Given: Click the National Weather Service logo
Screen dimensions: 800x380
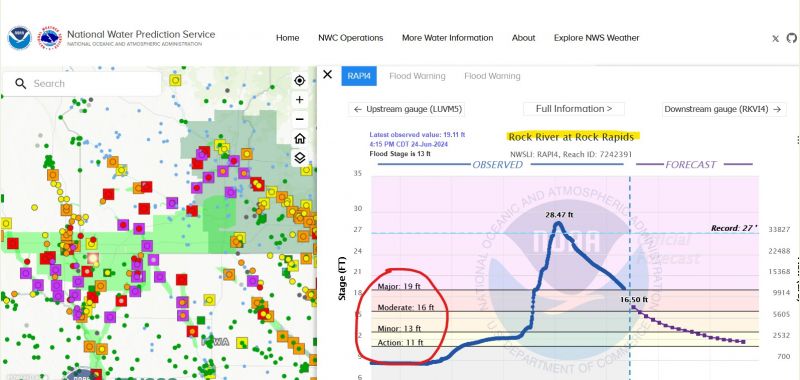Looking at the screenshot, I should pos(51,38).
